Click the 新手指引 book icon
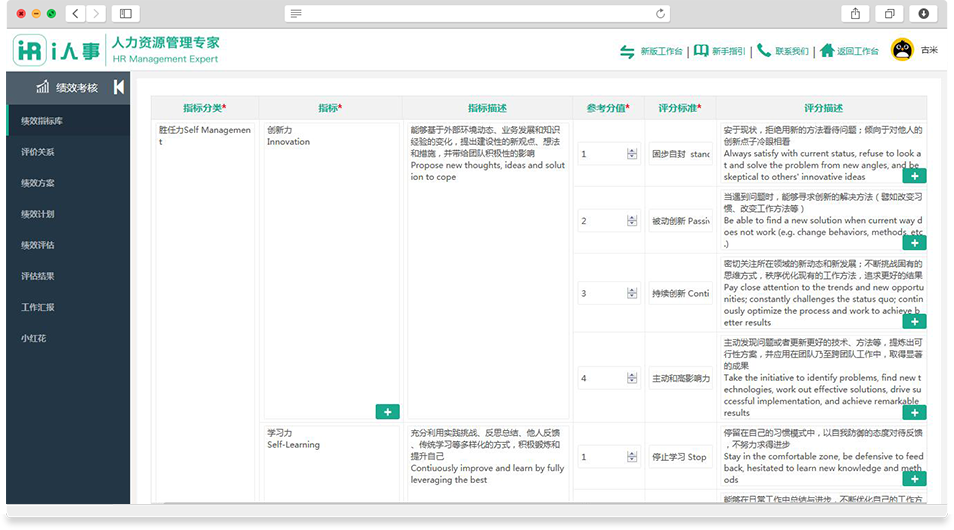The height and width of the screenshot is (530, 954). tap(701, 51)
